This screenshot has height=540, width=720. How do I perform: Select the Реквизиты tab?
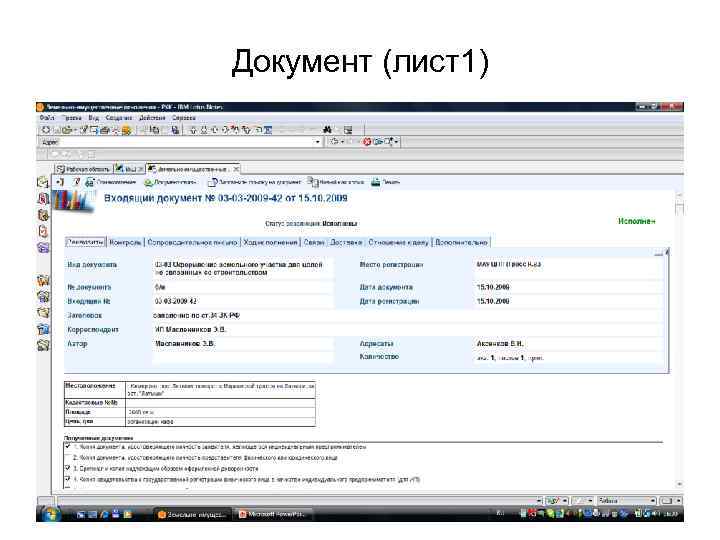pyautogui.click(x=85, y=242)
